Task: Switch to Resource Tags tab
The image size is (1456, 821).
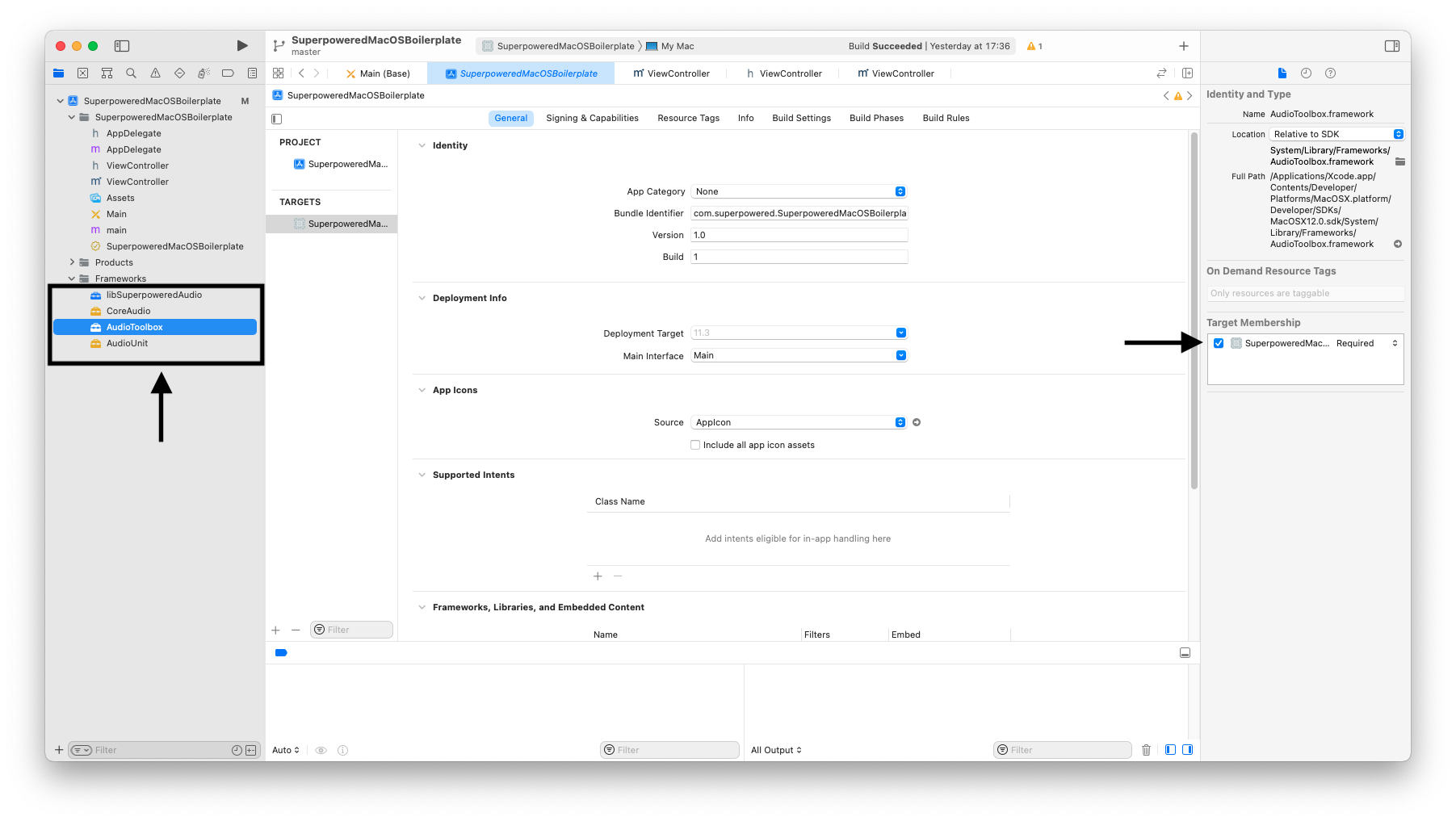Action: 688,118
